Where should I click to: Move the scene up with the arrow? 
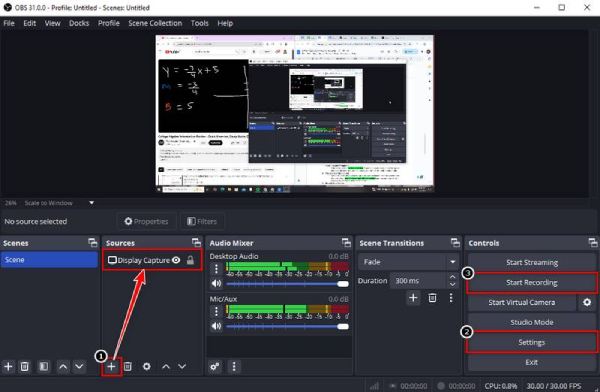coord(63,367)
